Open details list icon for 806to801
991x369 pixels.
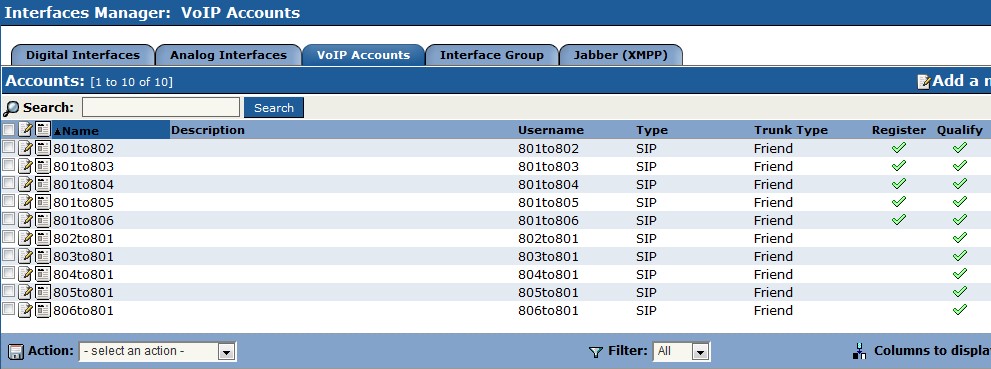click(43, 310)
